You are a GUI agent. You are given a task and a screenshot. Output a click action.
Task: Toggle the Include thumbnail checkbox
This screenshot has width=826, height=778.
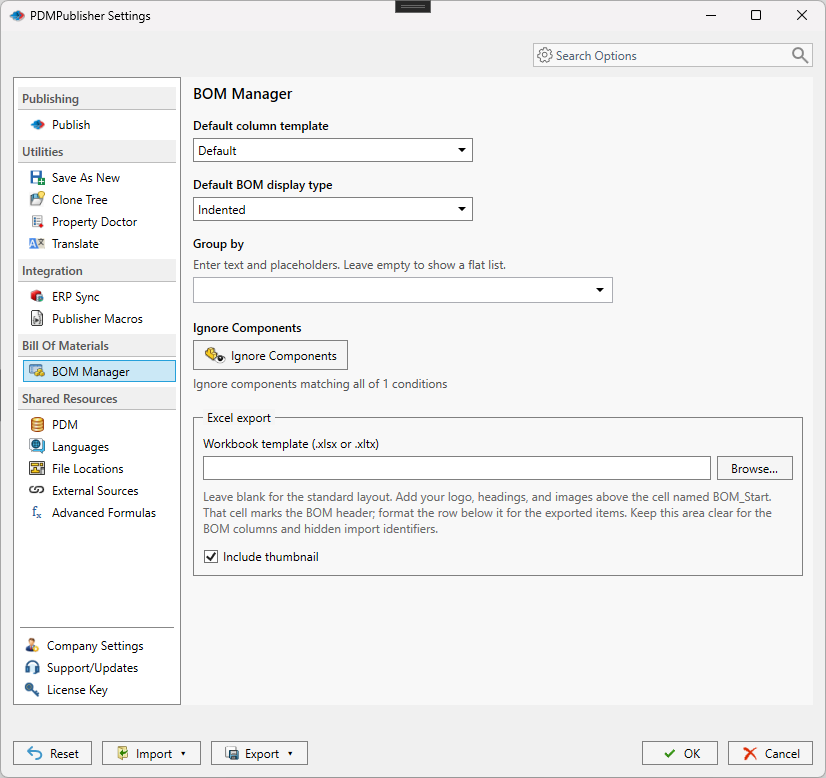click(x=211, y=557)
